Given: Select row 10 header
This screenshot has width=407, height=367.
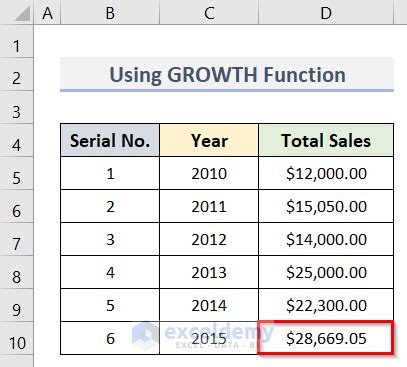Looking at the screenshot, I should tap(17, 338).
